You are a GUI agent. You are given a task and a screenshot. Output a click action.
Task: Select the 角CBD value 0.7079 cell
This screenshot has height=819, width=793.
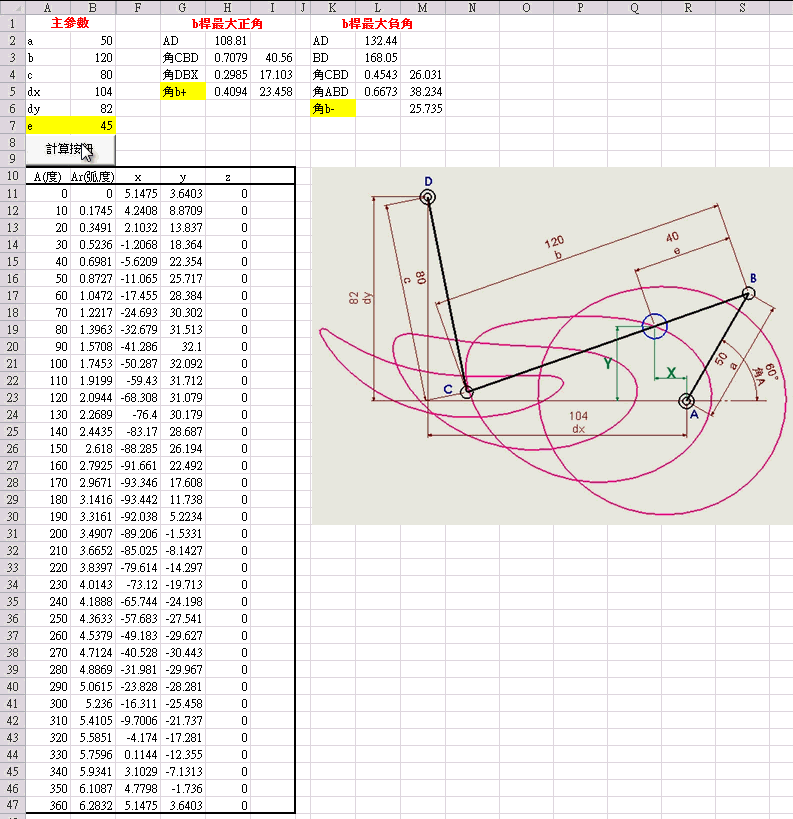click(x=228, y=57)
